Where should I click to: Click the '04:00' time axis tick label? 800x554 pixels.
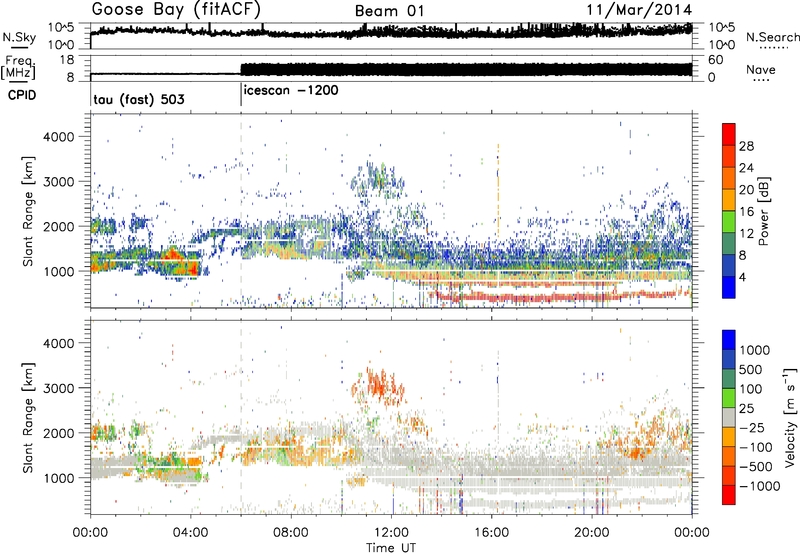point(191,533)
